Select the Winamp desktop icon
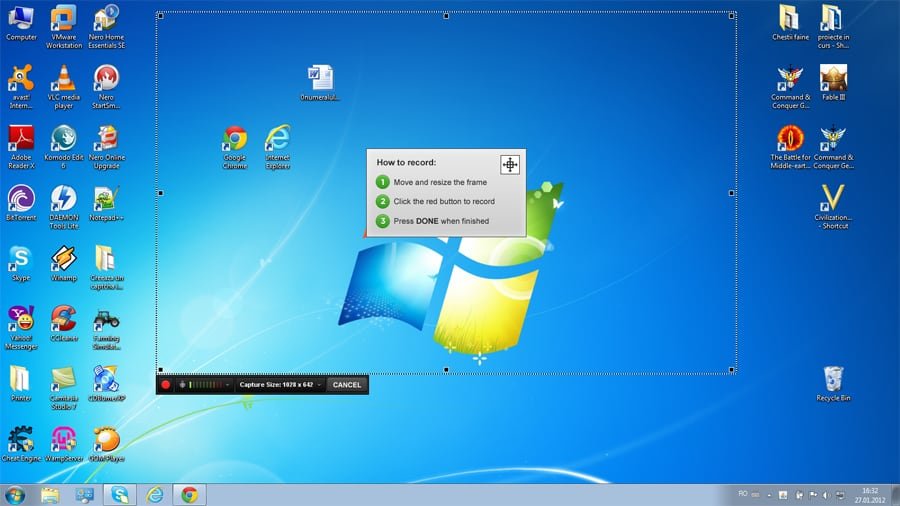This screenshot has height=506, width=900. point(64,264)
